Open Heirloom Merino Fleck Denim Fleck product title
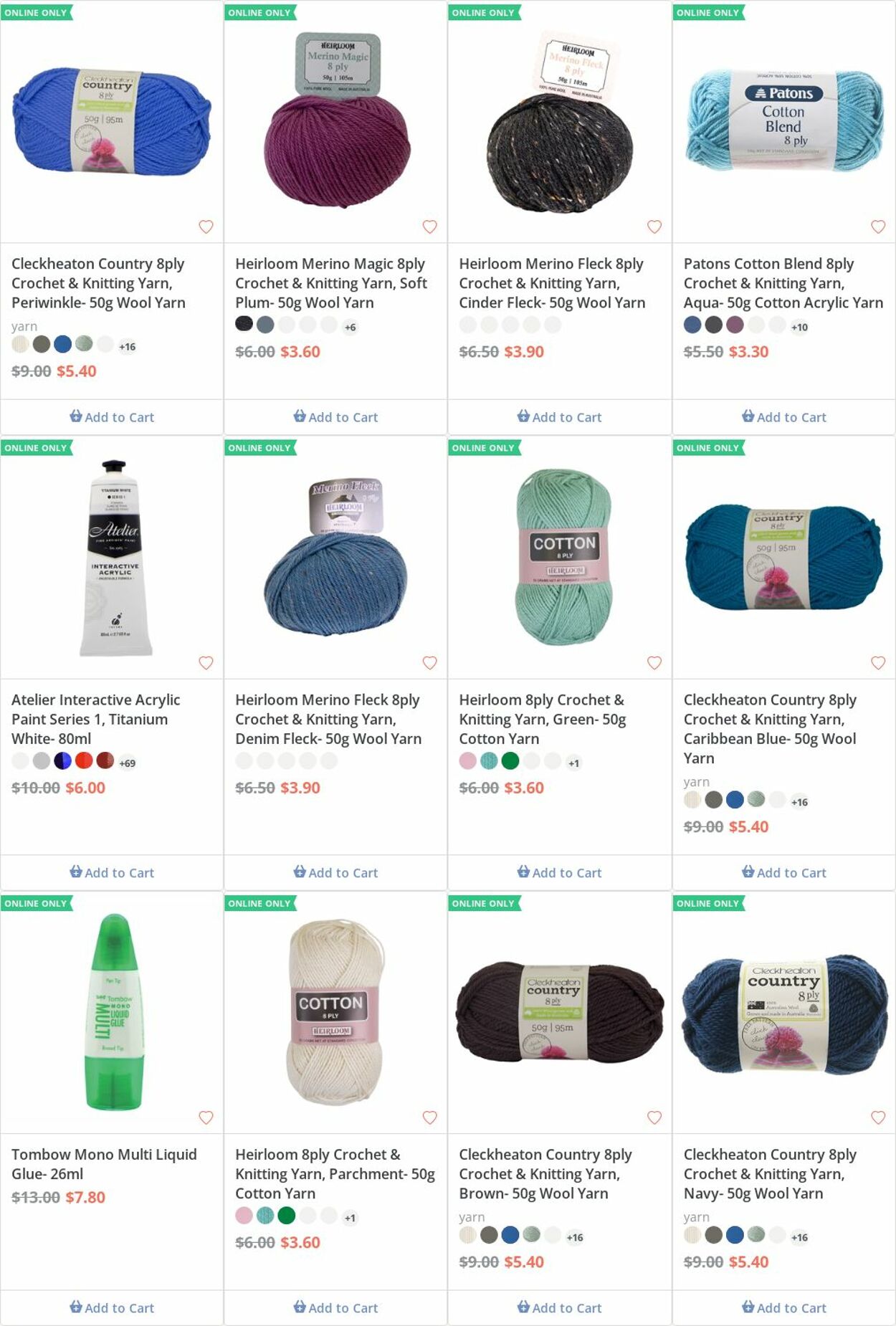This screenshot has width=896, height=1326. pos(328,719)
